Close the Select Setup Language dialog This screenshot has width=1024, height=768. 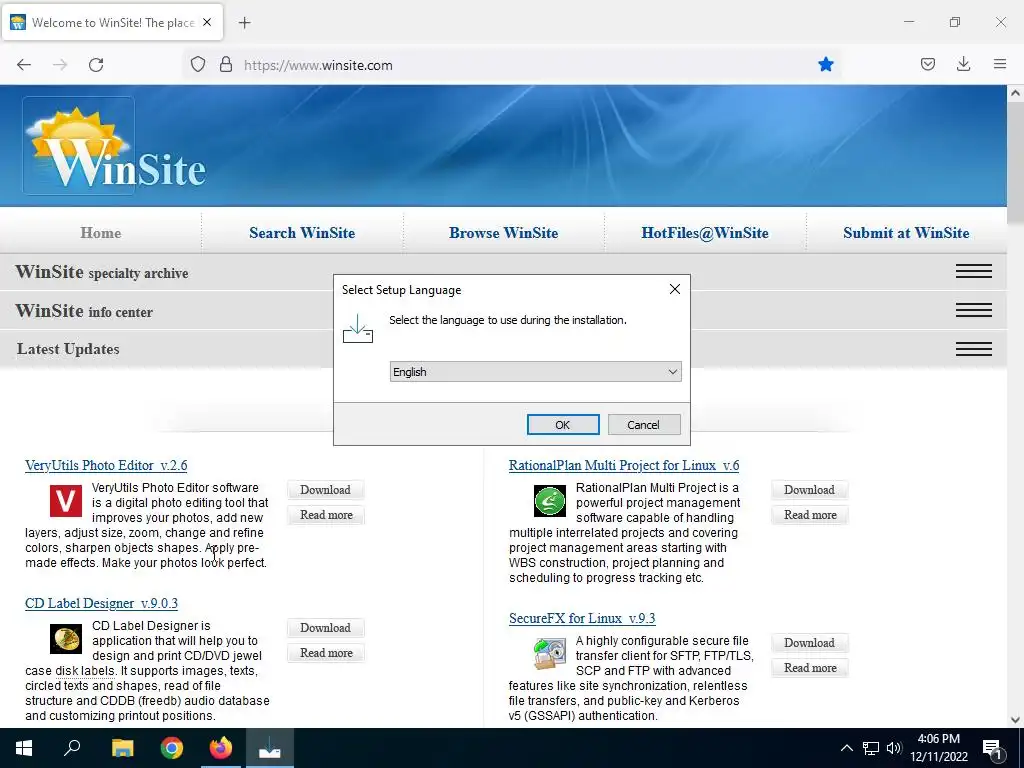click(x=675, y=289)
